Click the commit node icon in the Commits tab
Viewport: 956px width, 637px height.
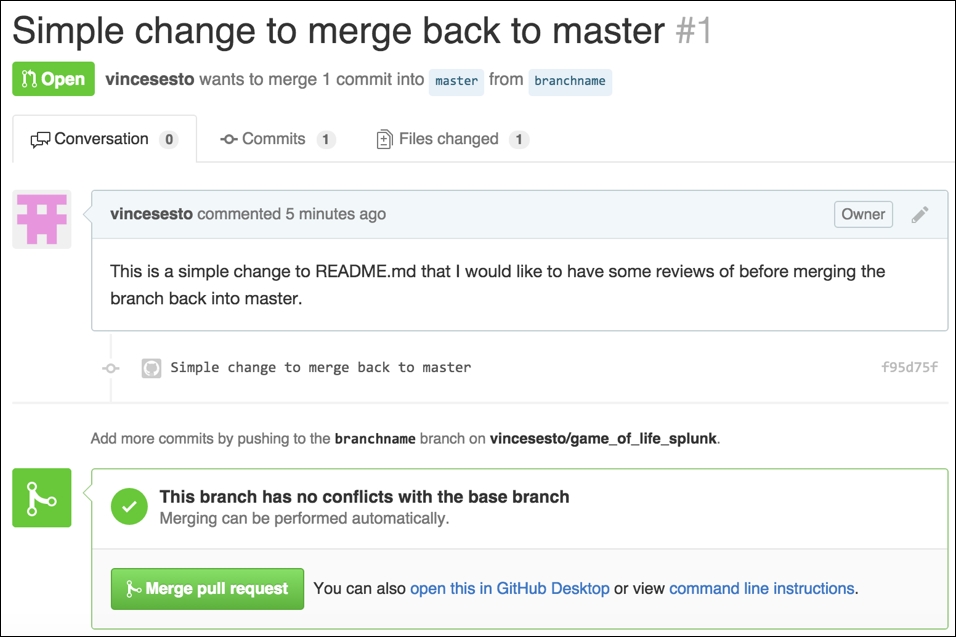point(231,139)
